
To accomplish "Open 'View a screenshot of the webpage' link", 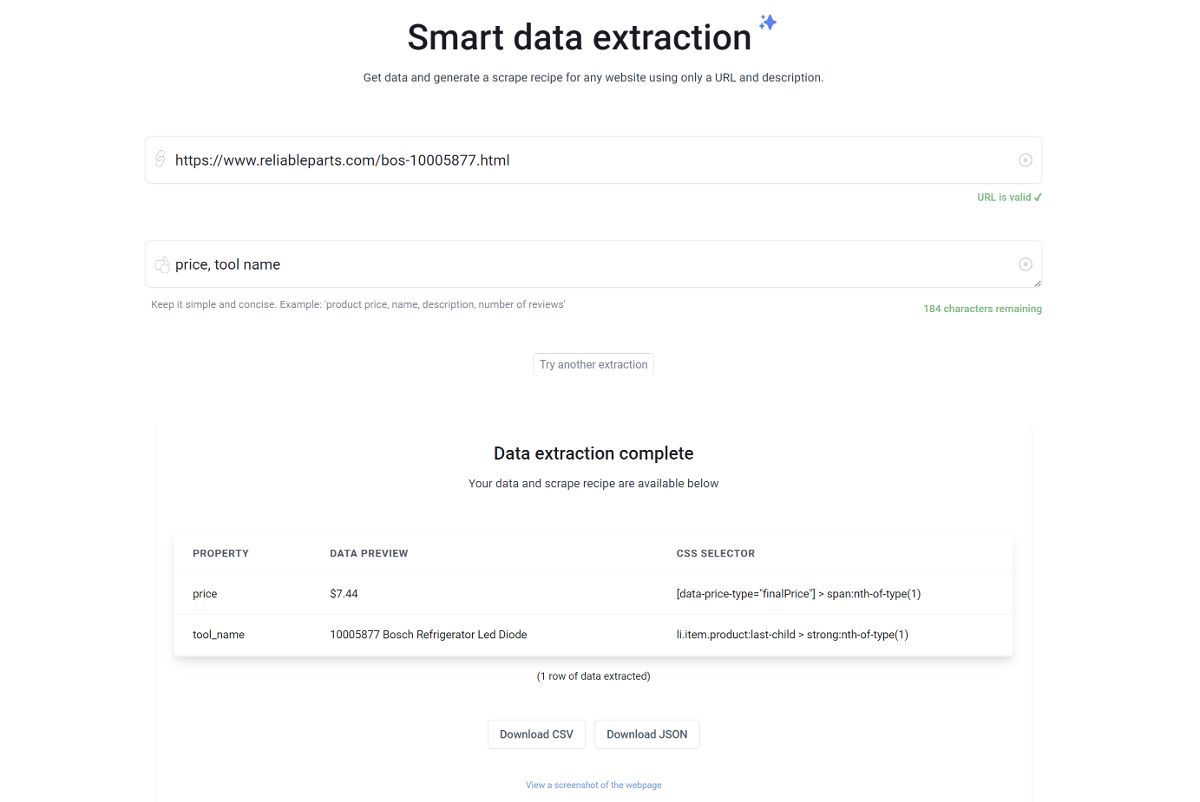I will [x=593, y=785].
